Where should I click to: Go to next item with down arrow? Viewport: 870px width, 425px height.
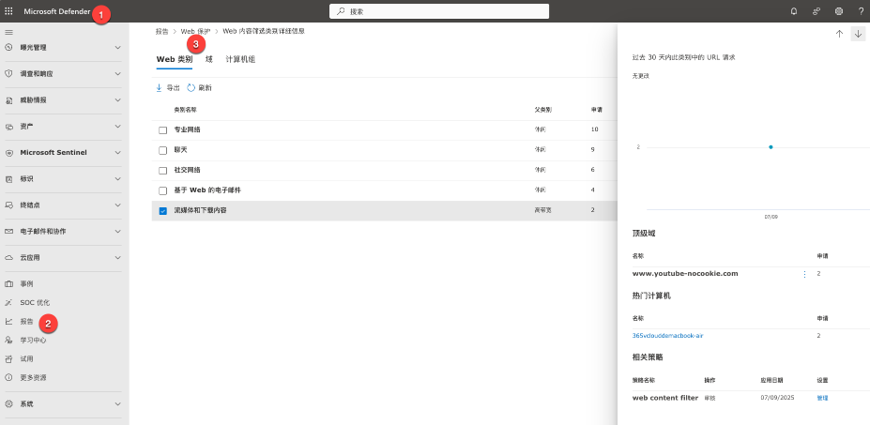coord(858,34)
